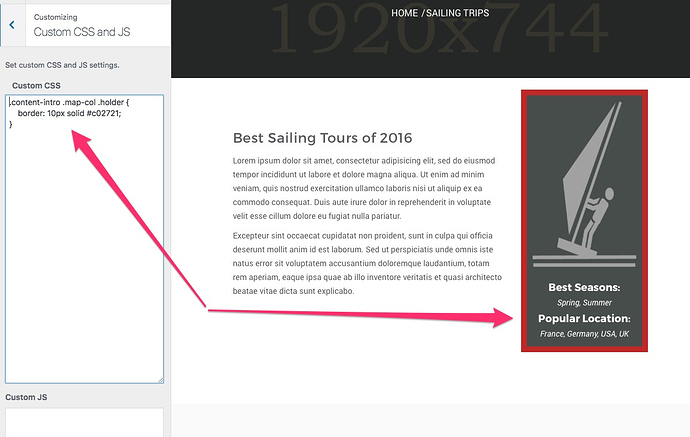This screenshot has width=690, height=437.
Task: Click the Custom CSS textarea resize handle
Action: tap(161, 380)
